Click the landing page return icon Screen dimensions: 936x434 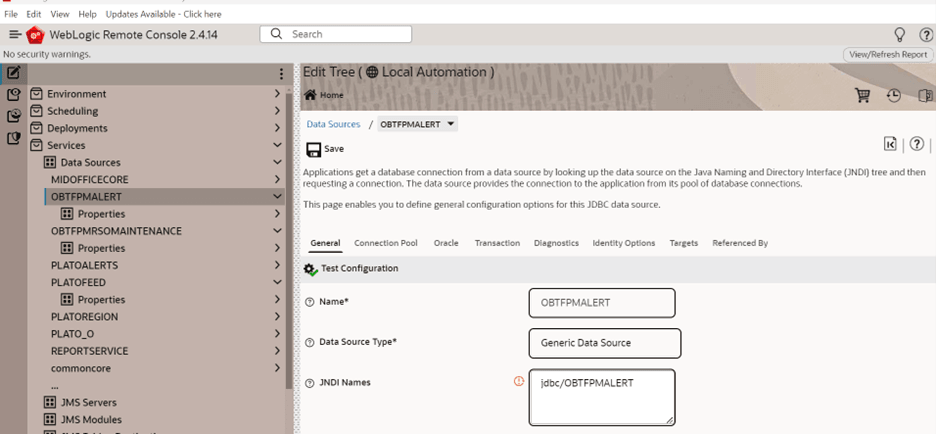tap(891, 144)
